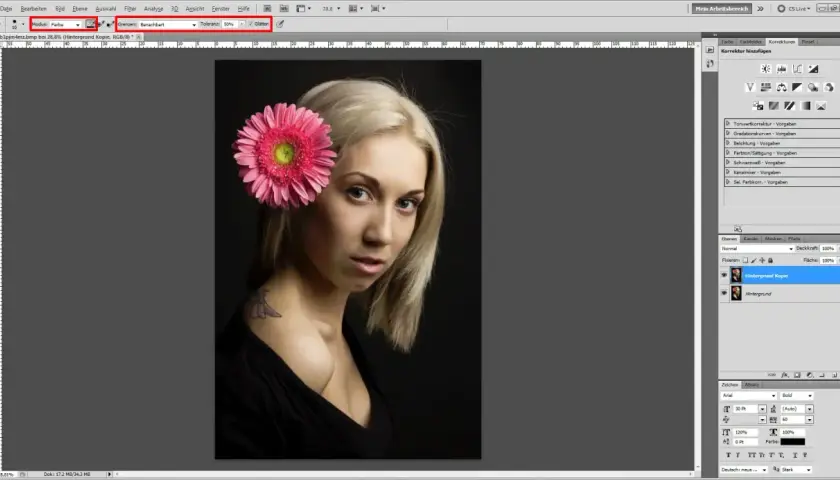The image size is (840, 480).
Task: Open the Arial font family dropdown
Action: pos(748,395)
